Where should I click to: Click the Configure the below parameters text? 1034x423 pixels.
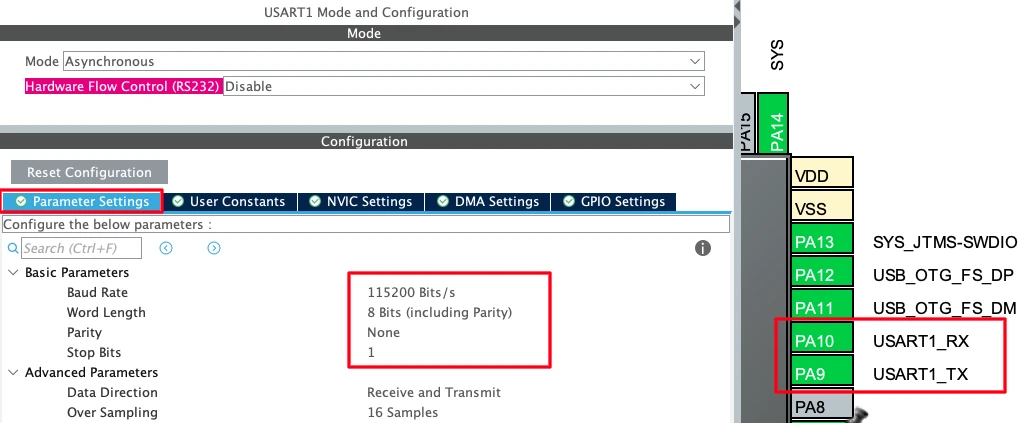[x=107, y=224]
